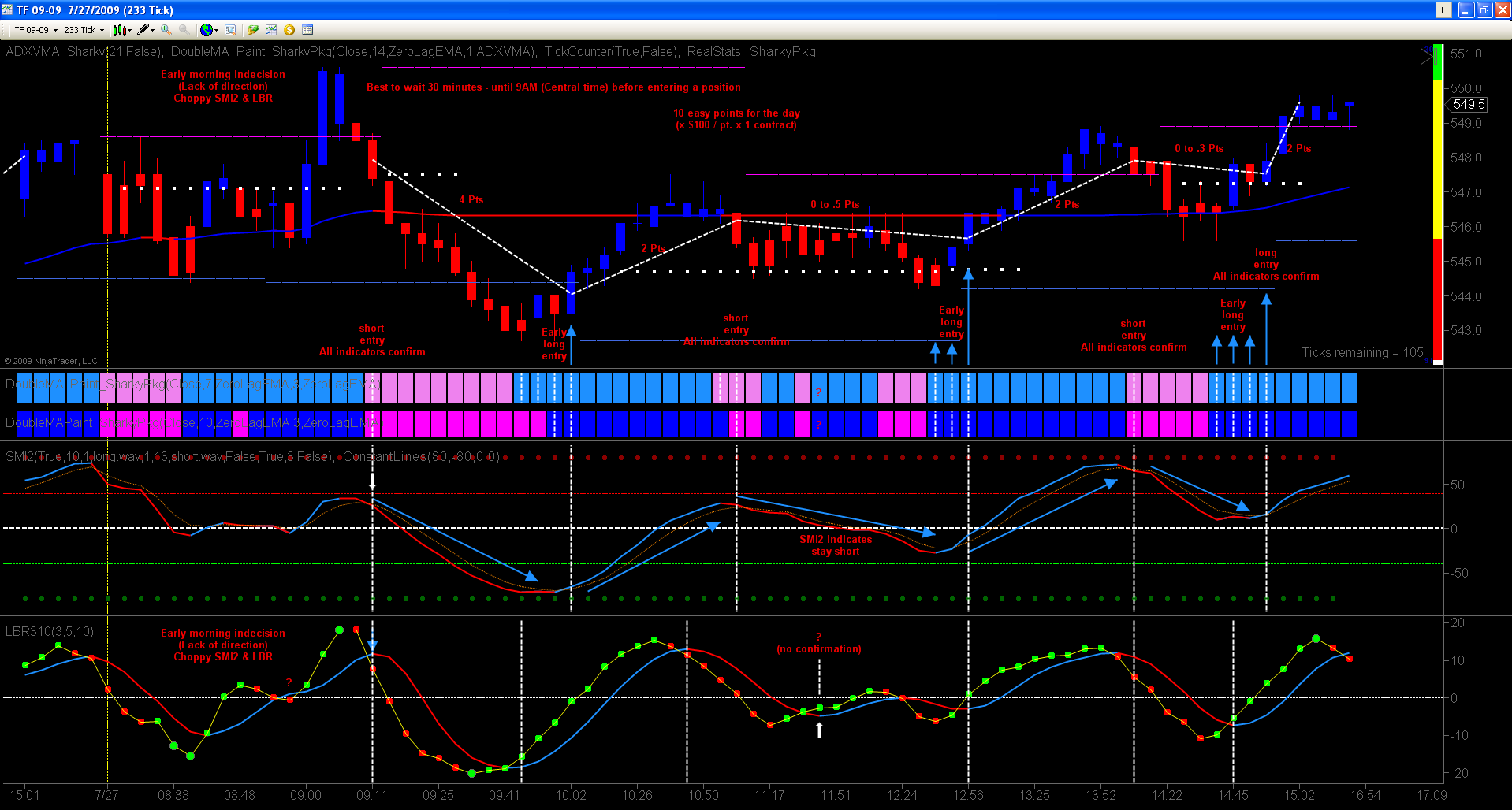The width and height of the screenshot is (1512, 810).
Task: Open the pen drawing tools icon
Action: tap(143, 30)
